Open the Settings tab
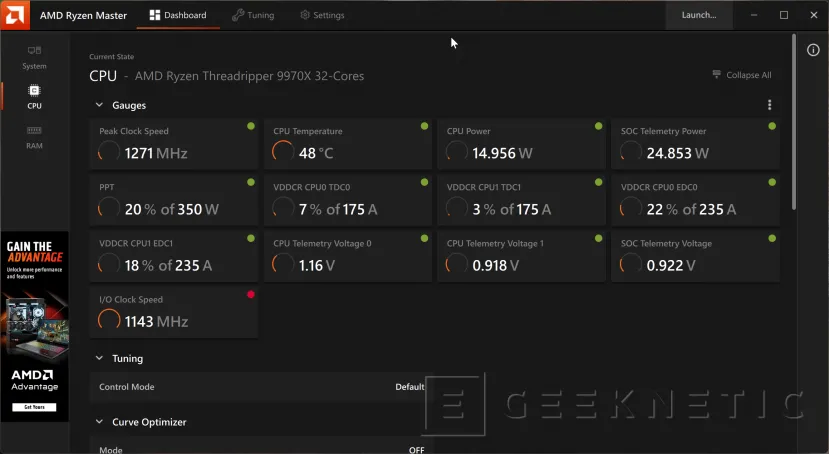Screen dimensions: 829x454 [x=322, y=15]
